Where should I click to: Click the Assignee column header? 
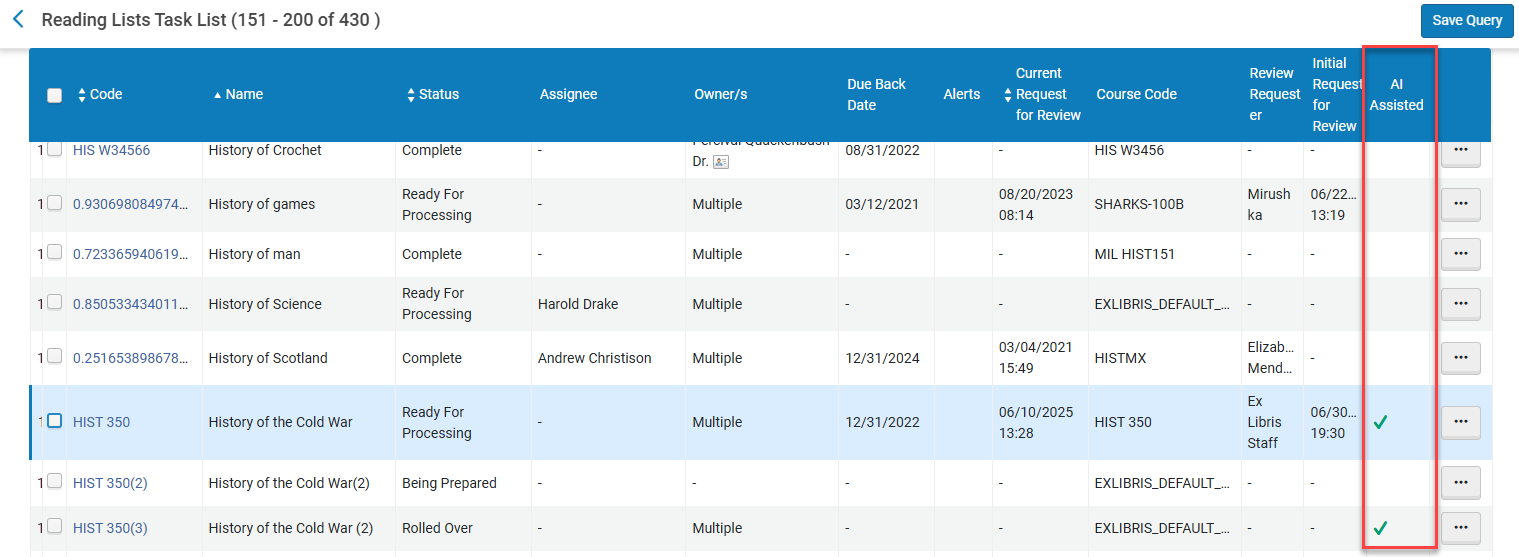pyautogui.click(x=568, y=94)
